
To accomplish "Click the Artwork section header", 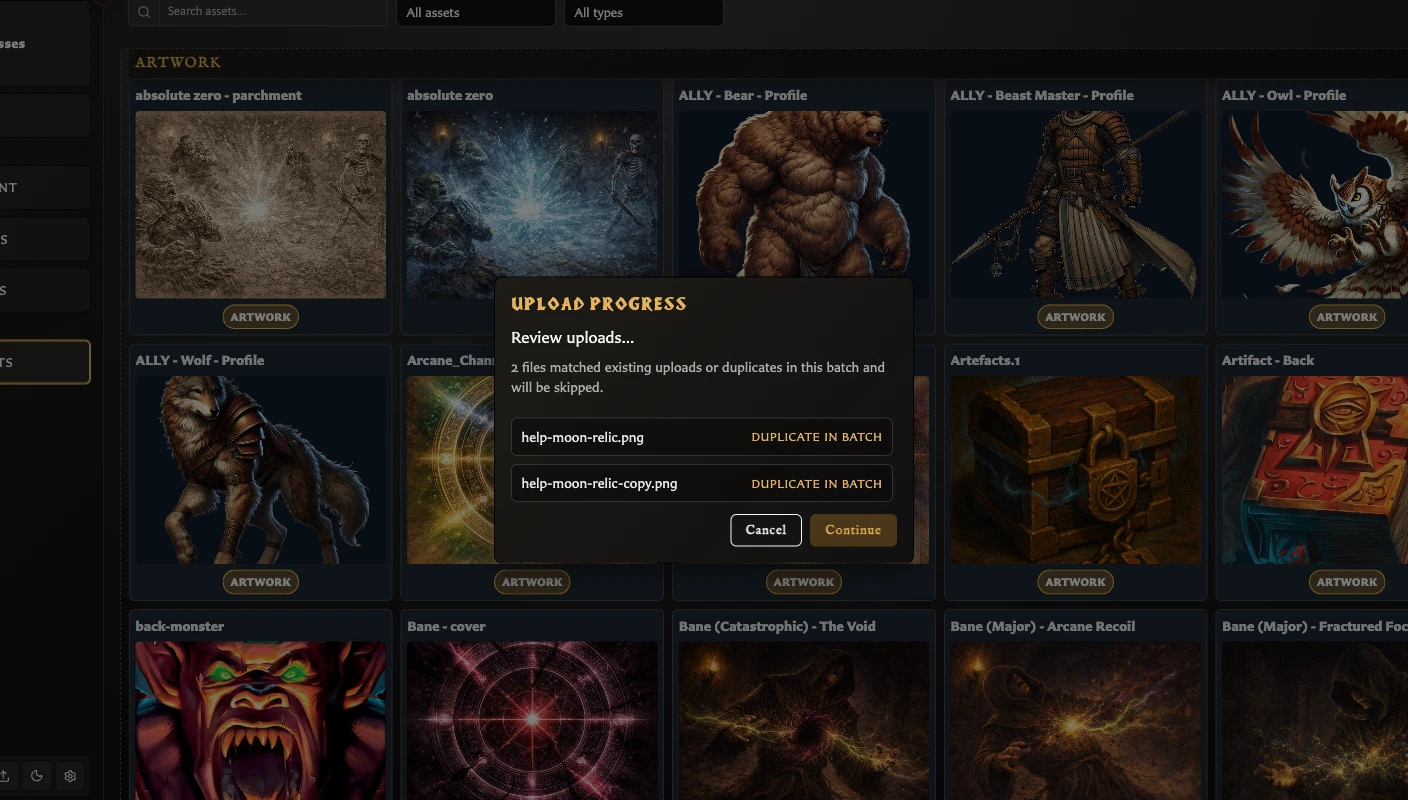I will pyautogui.click(x=178, y=62).
